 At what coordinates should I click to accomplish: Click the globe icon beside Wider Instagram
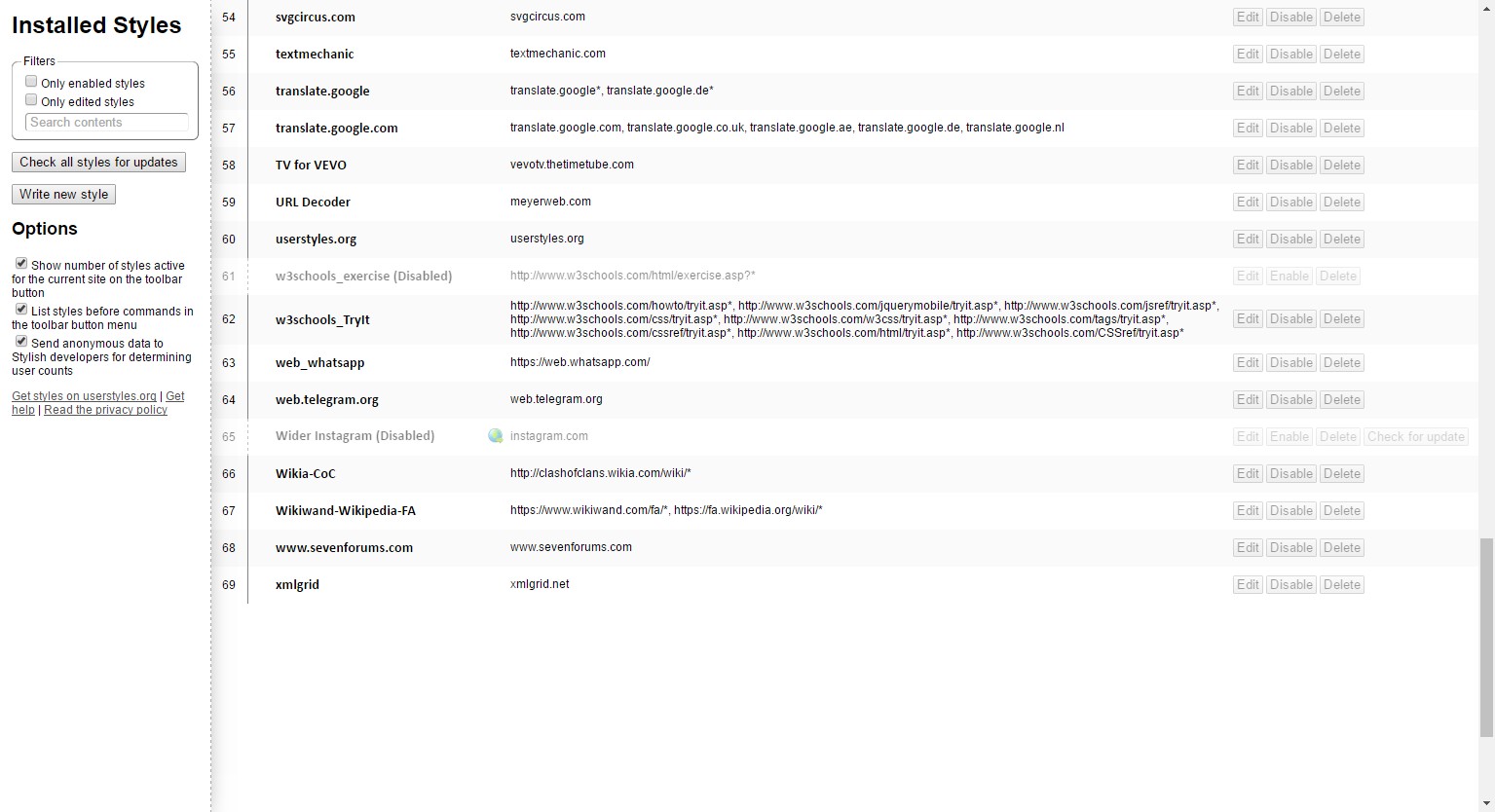pos(496,436)
